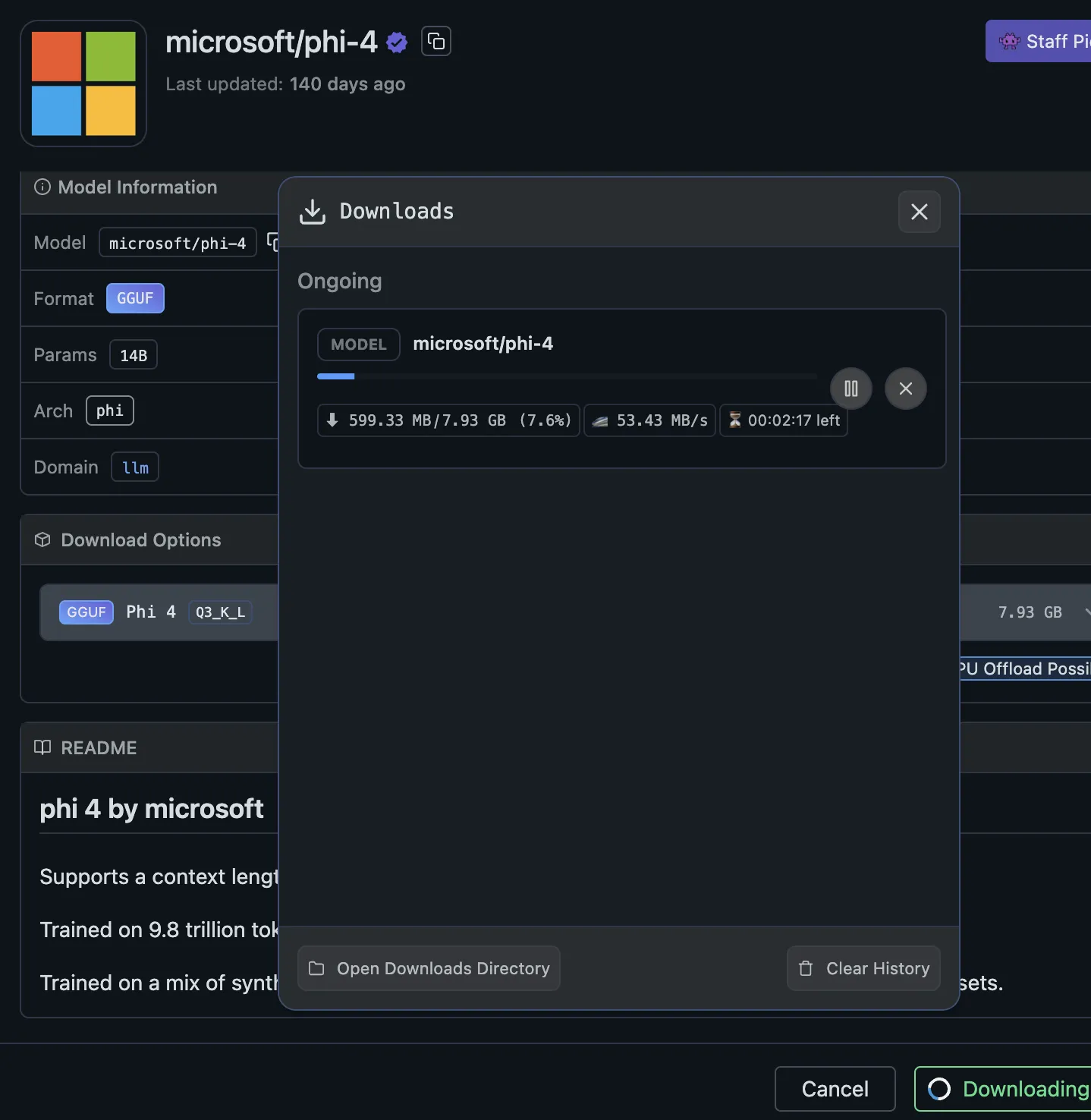Click the phi 4 by microsoft heading
The width and height of the screenshot is (1091, 1120).
(152, 809)
